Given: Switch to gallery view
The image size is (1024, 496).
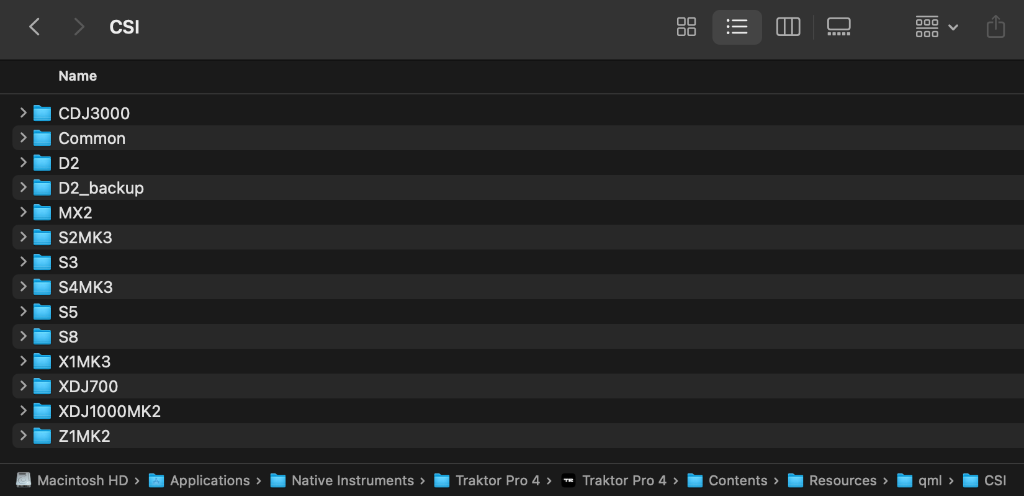Looking at the screenshot, I should coord(839,27).
